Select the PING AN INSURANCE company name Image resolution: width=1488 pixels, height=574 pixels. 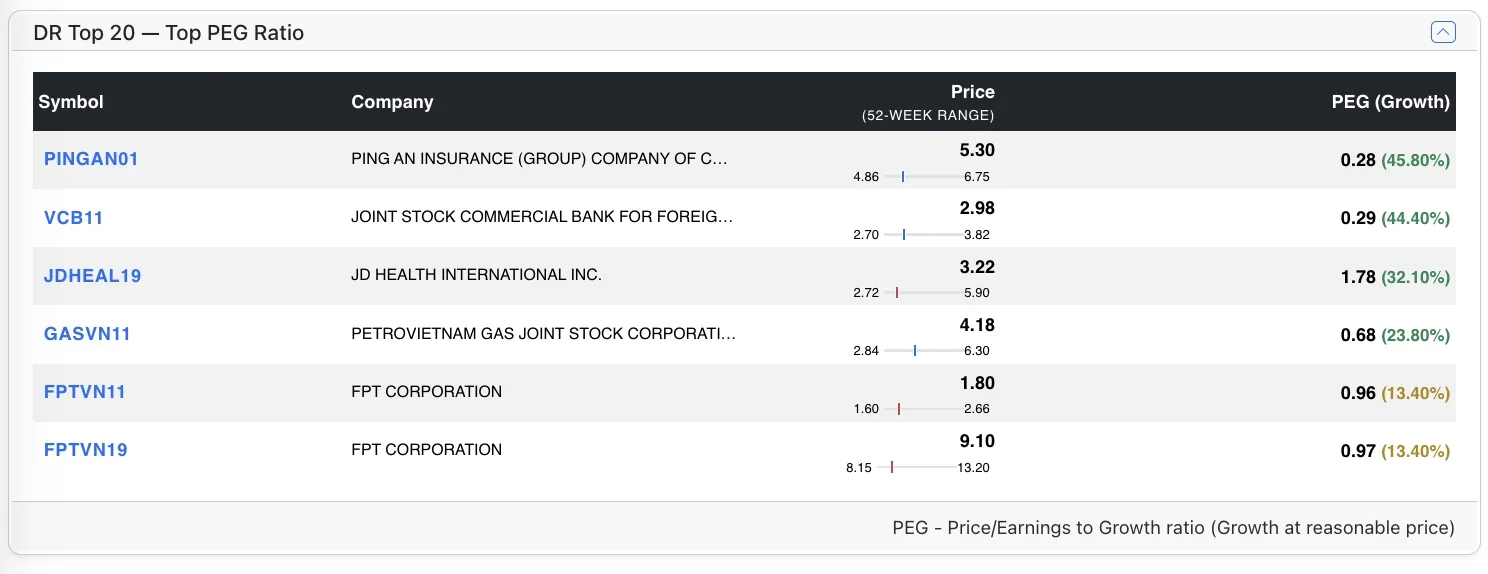point(540,159)
